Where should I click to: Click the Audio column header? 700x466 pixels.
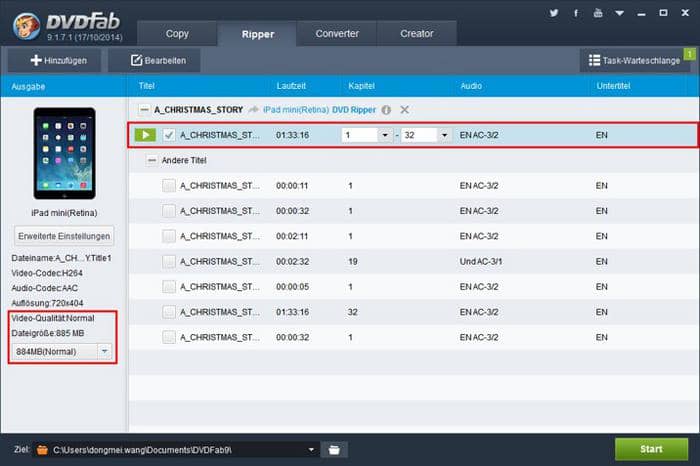tap(471, 86)
